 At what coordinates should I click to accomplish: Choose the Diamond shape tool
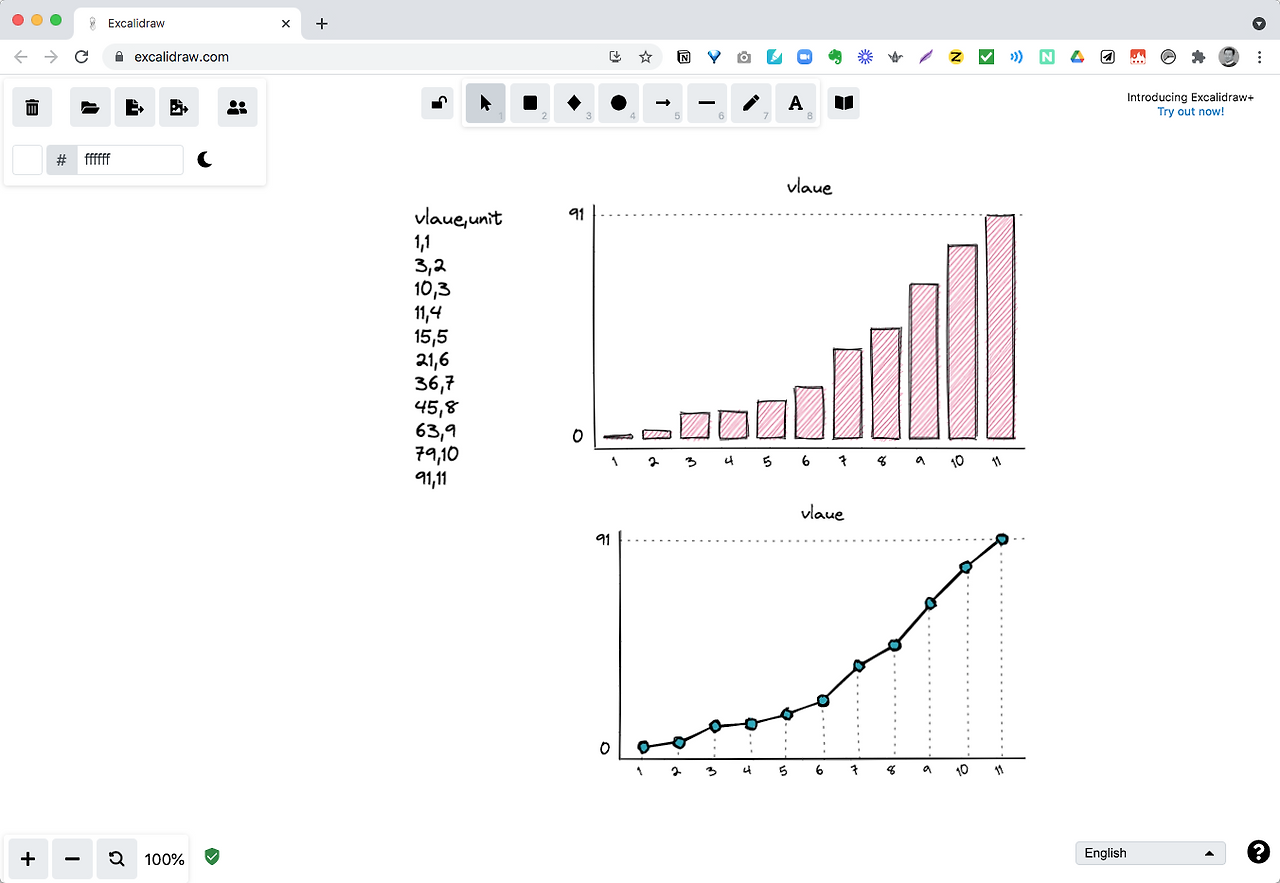[574, 103]
